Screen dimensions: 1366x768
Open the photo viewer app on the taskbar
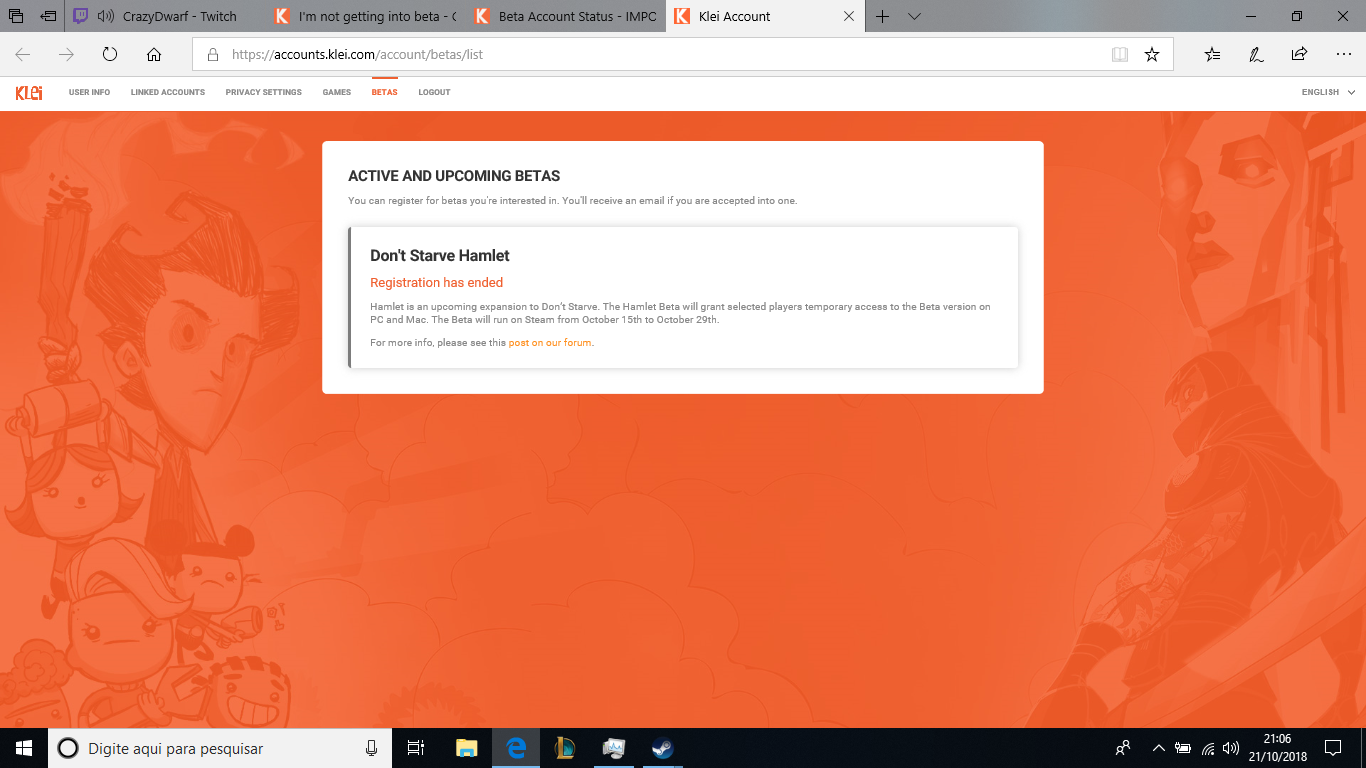pyautogui.click(x=614, y=748)
